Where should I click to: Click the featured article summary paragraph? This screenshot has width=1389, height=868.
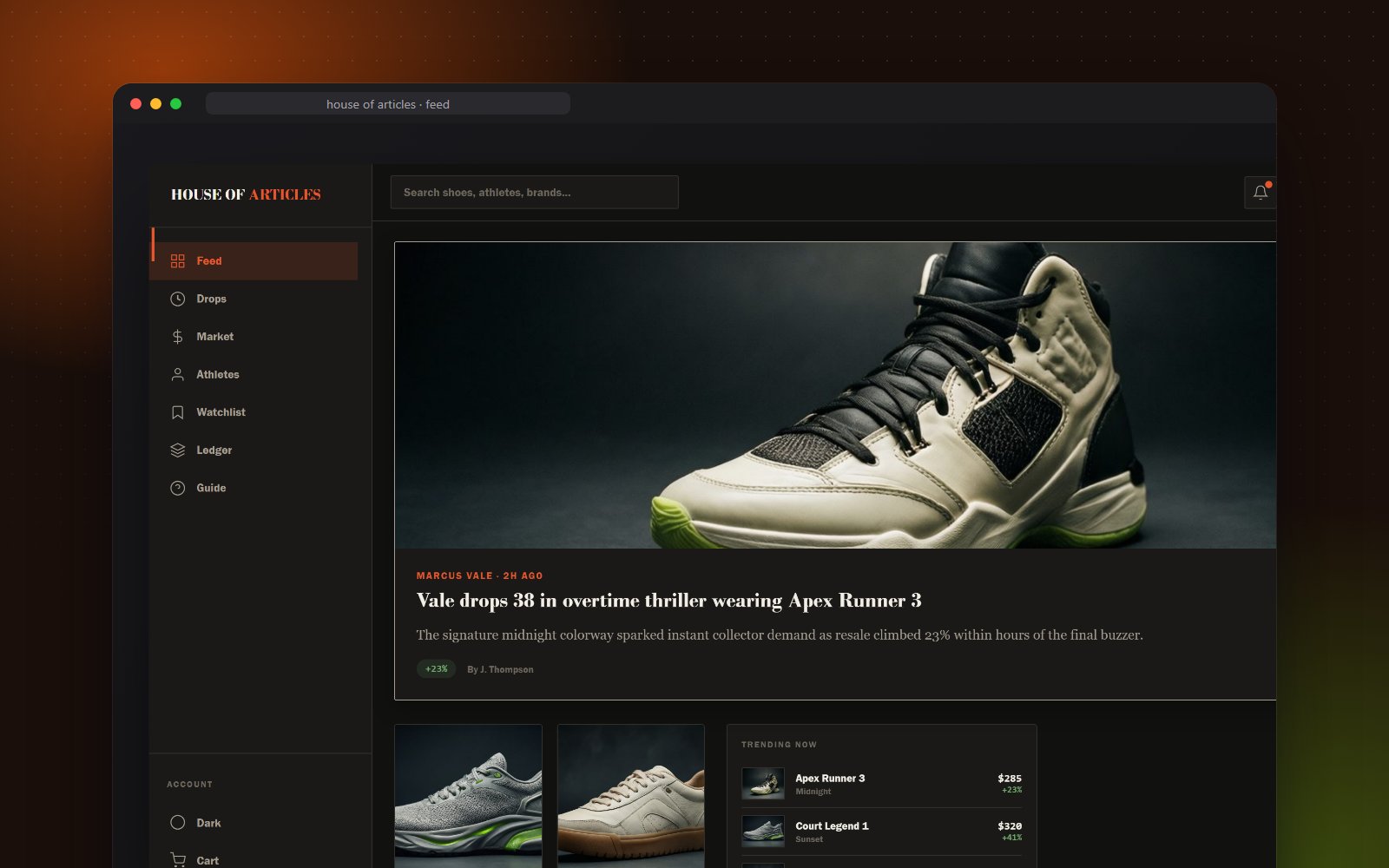pyautogui.click(x=780, y=635)
